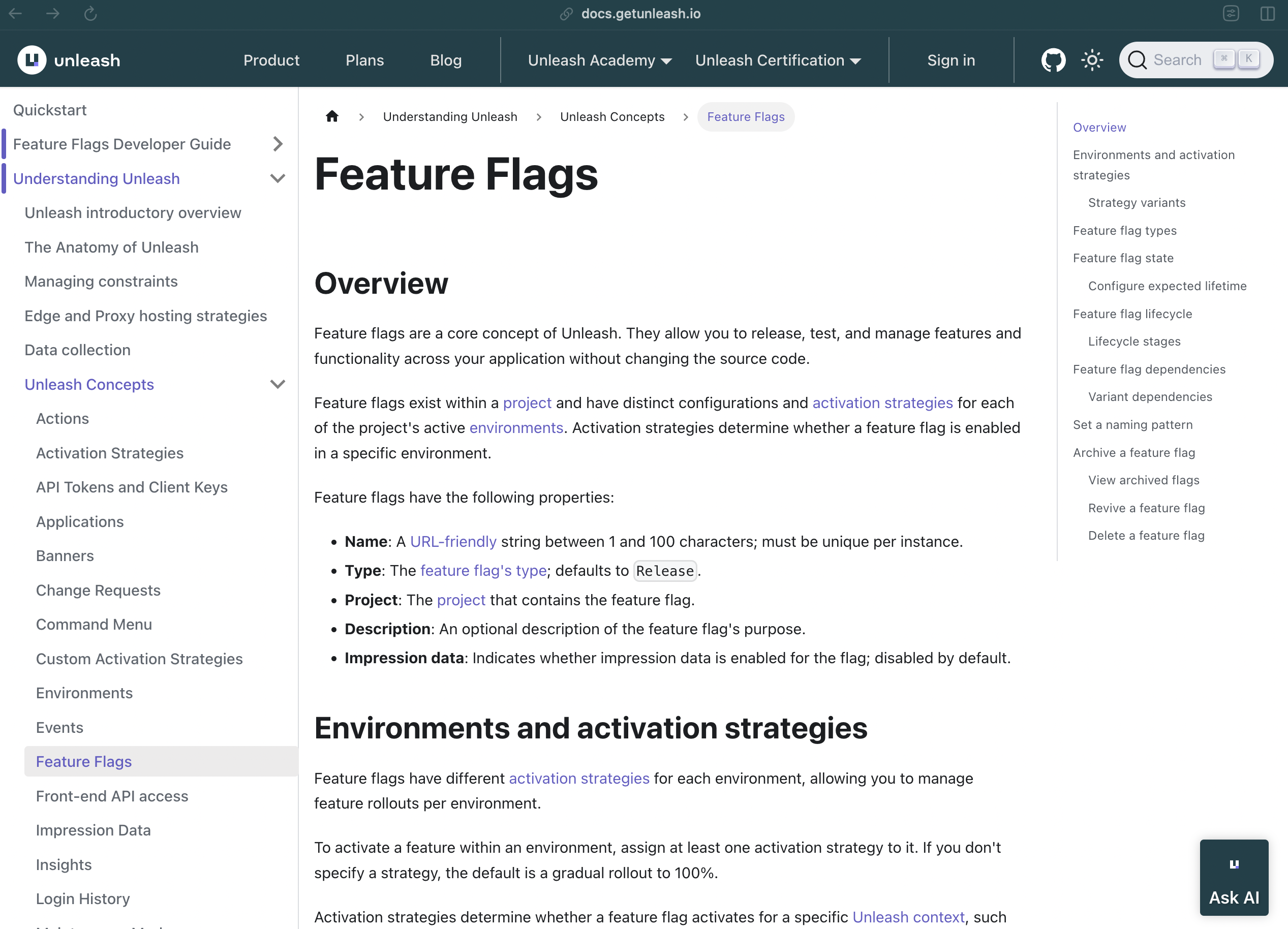Collapse the Understanding Unleash section
This screenshot has height=929, width=1288.
[x=277, y=178]
